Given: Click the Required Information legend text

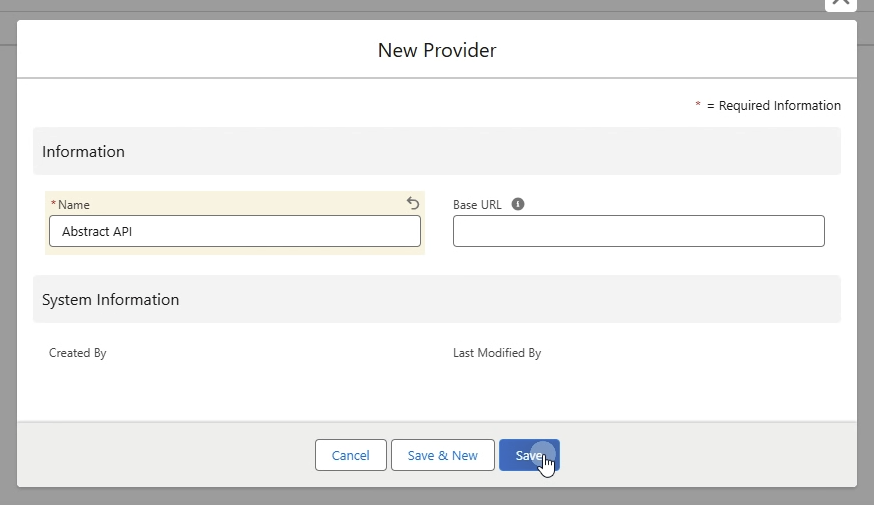Looking at the screenshot, I should click(x=779, y=105).
